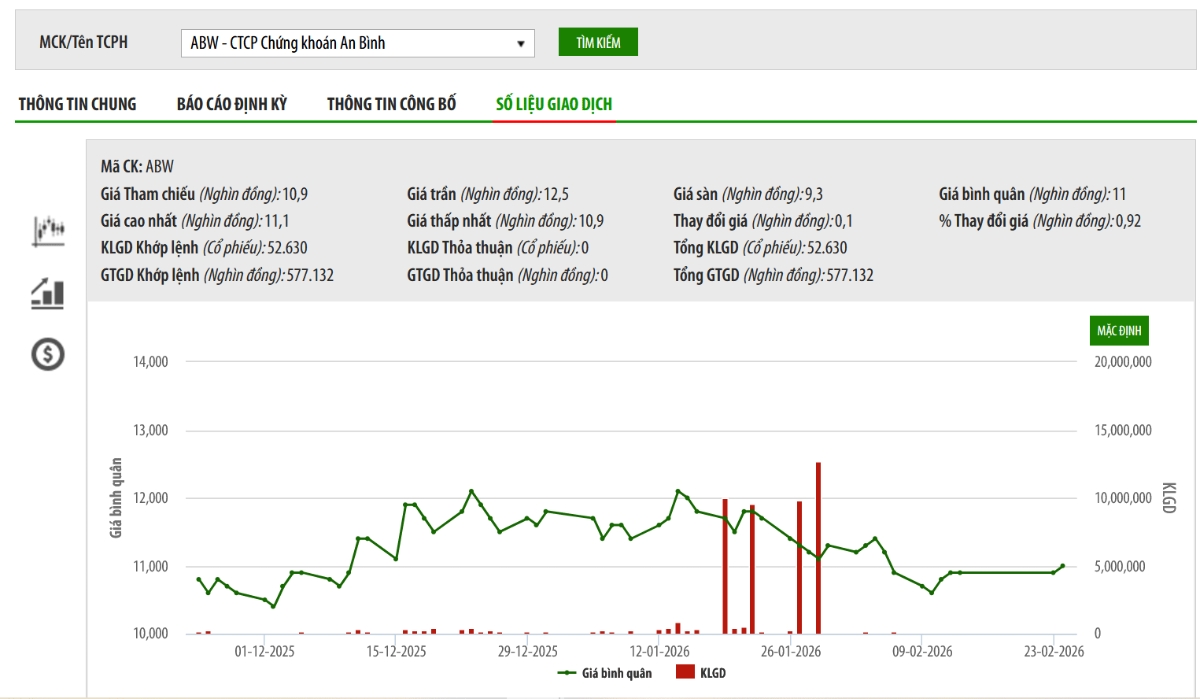This screenshot has height=699, width=1200.
Task: Open the ABW company selector dropdown
Action: [358, 43]
